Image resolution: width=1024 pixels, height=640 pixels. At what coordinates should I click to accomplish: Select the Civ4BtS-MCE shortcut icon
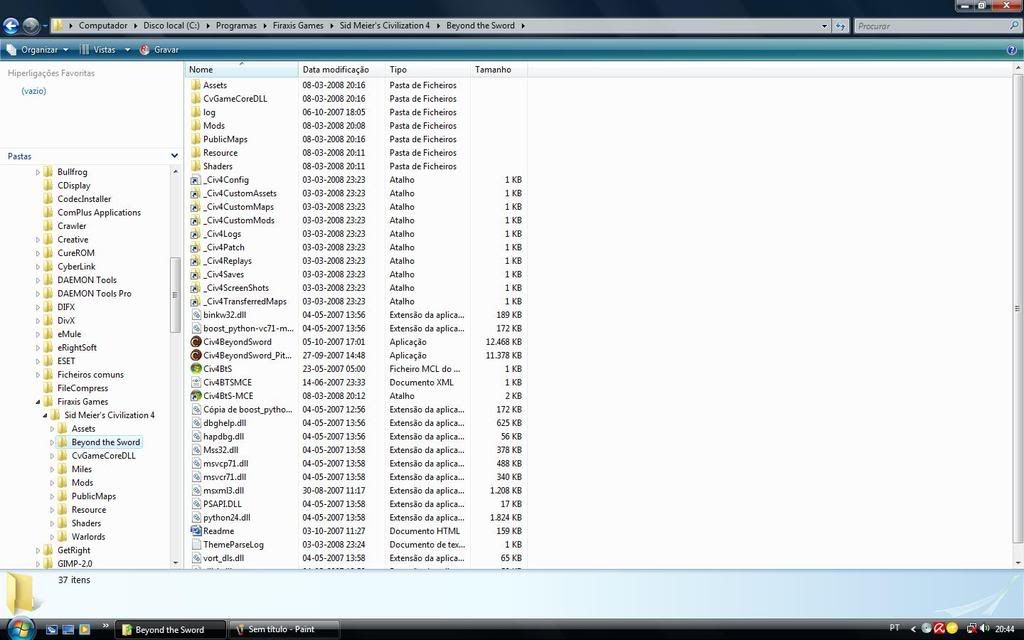pos(195,396)
